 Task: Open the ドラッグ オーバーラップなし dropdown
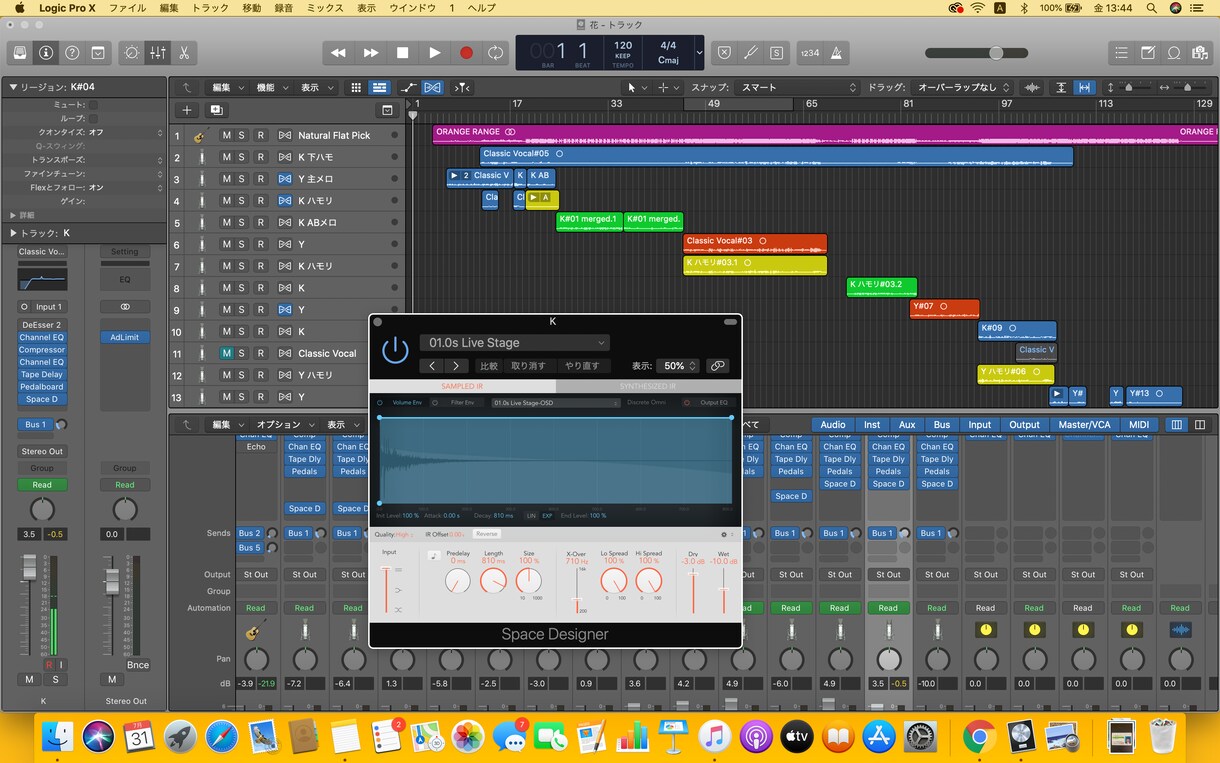coord(963,88)
